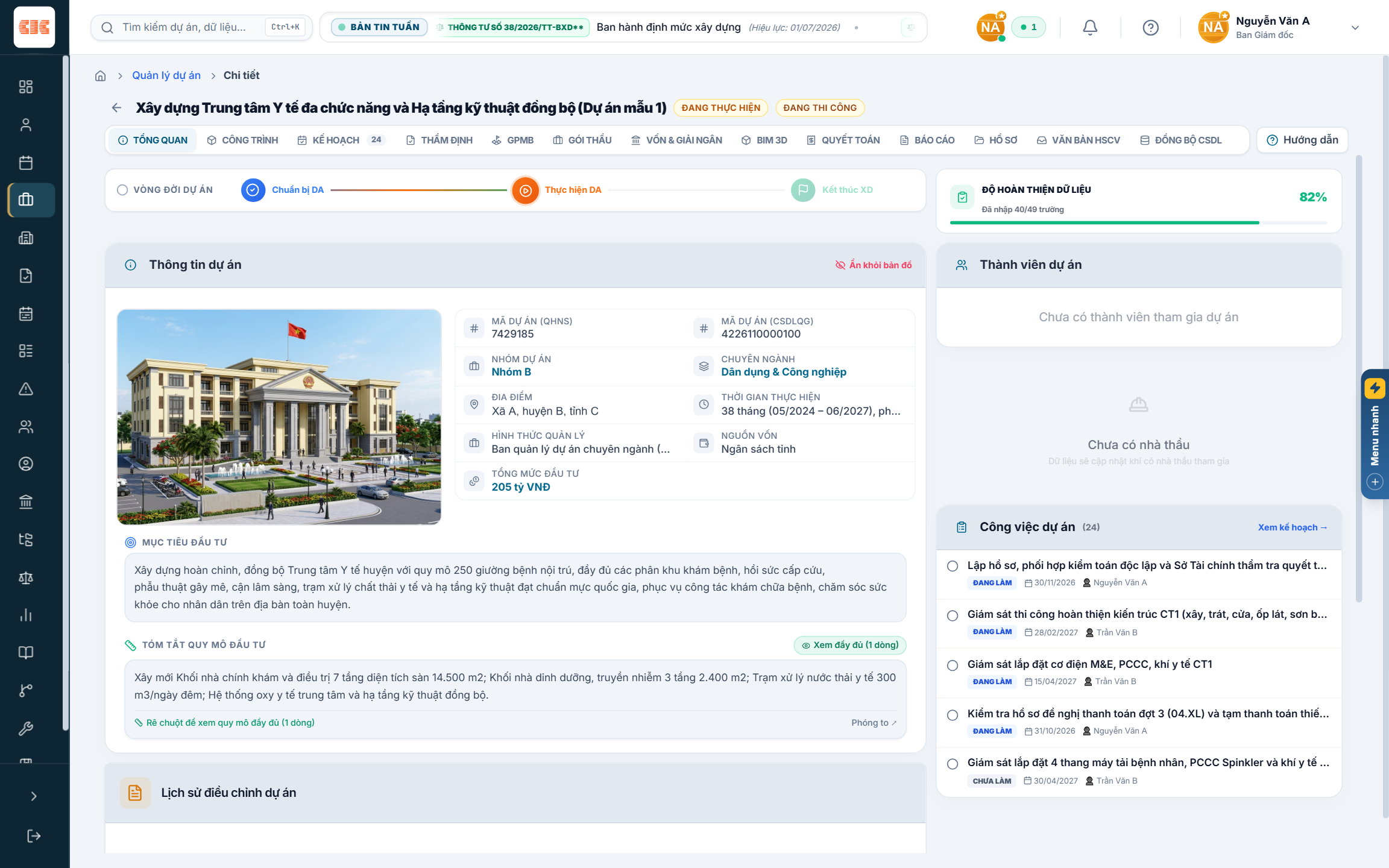Open the sidebar bar chart icon
The width and height of the screenshot is (1389, 868).
coord(26,615)
